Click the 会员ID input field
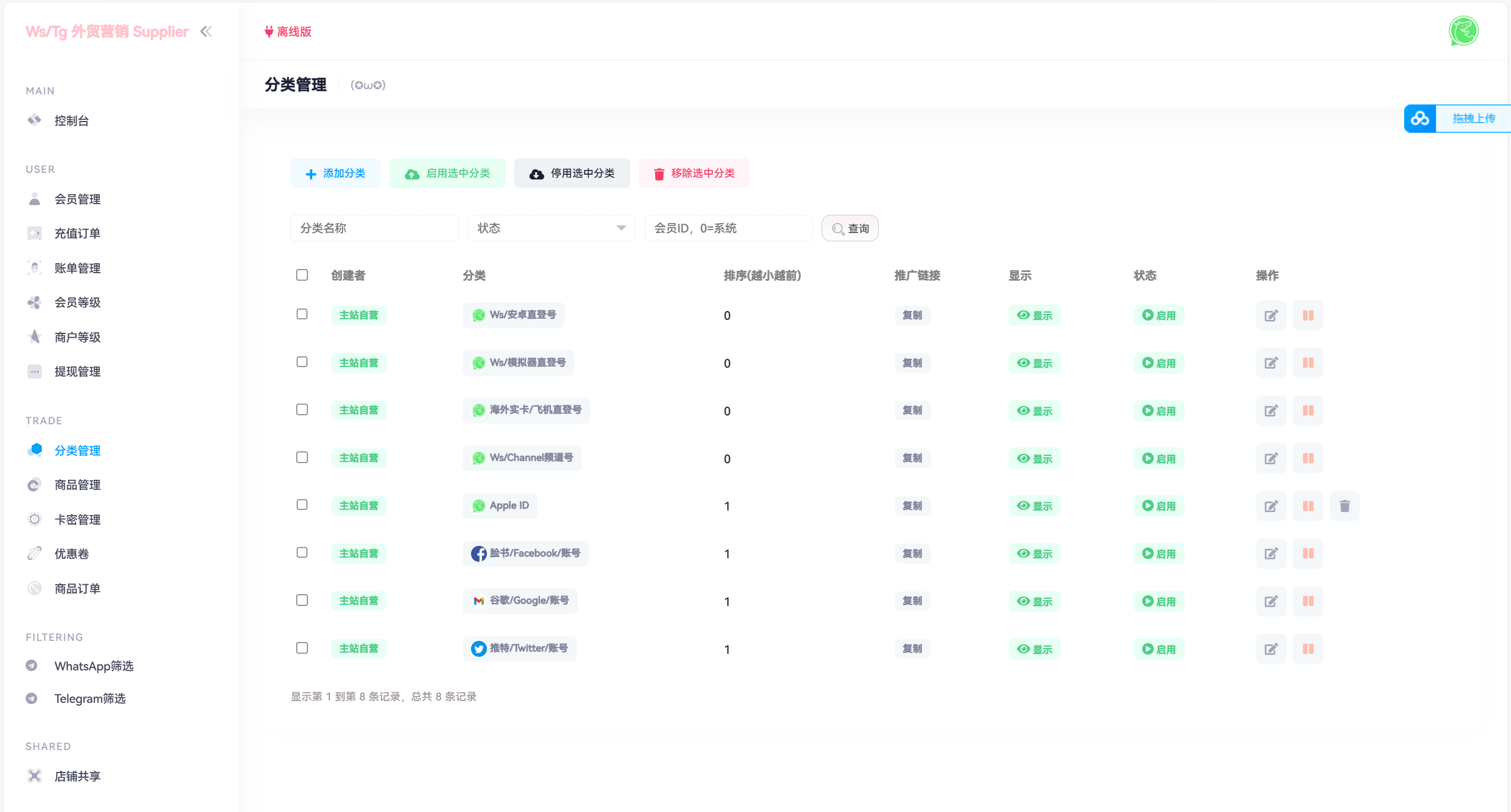1511x812 pixels. [728, 228]
